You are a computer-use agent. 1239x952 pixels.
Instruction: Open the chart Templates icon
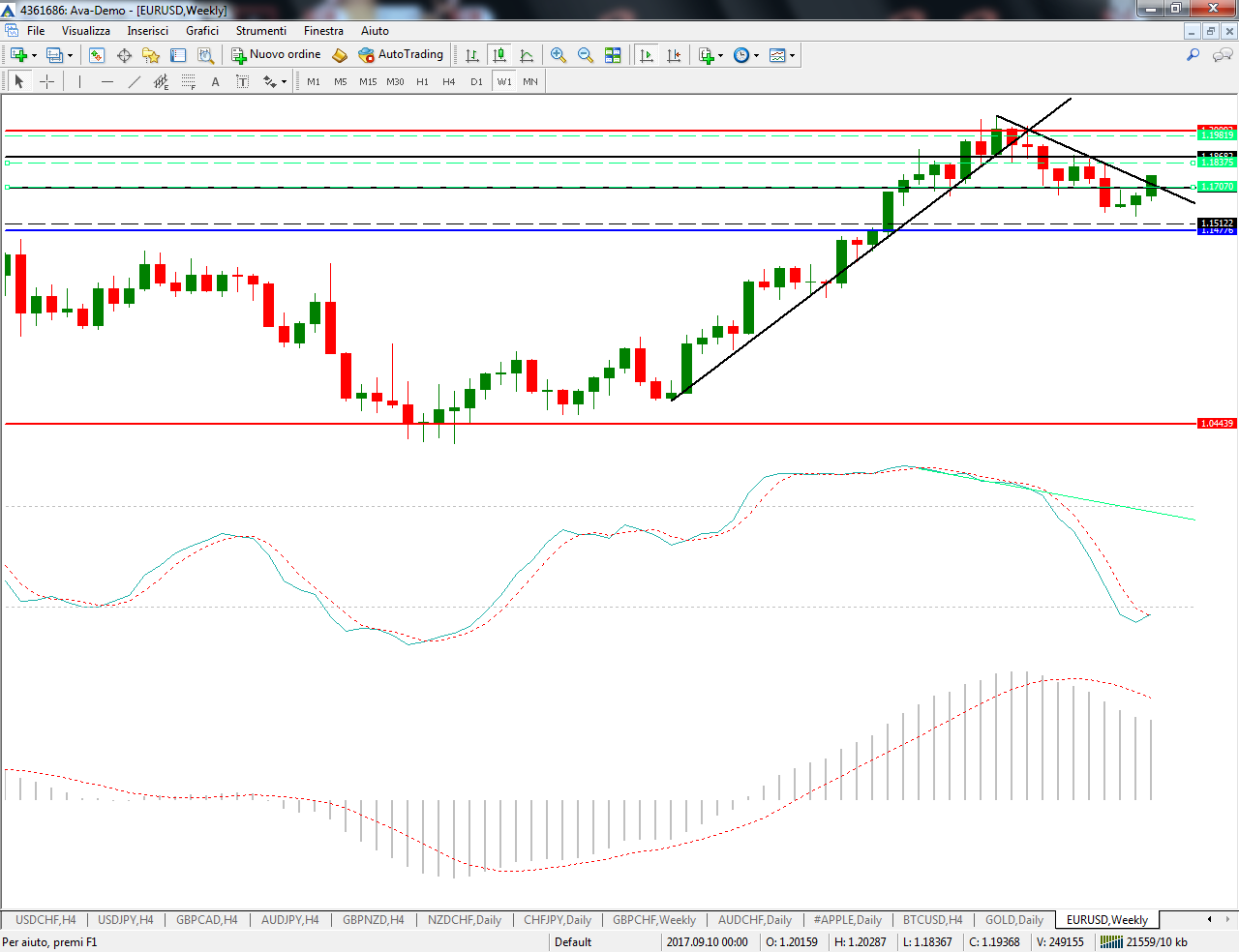click(777, 55)
